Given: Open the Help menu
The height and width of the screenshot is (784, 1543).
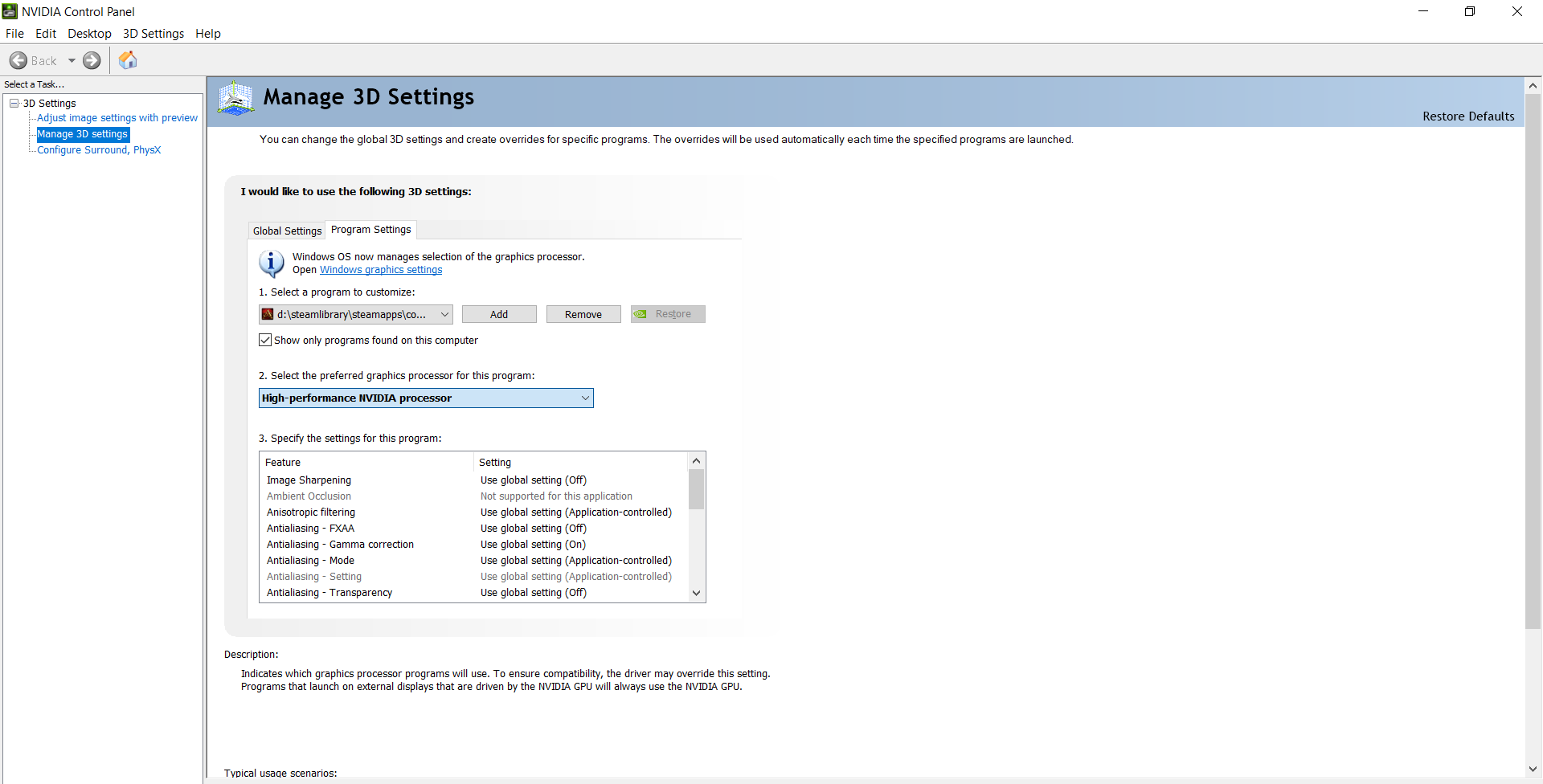Looking at the screenshot, I should 208,33.
